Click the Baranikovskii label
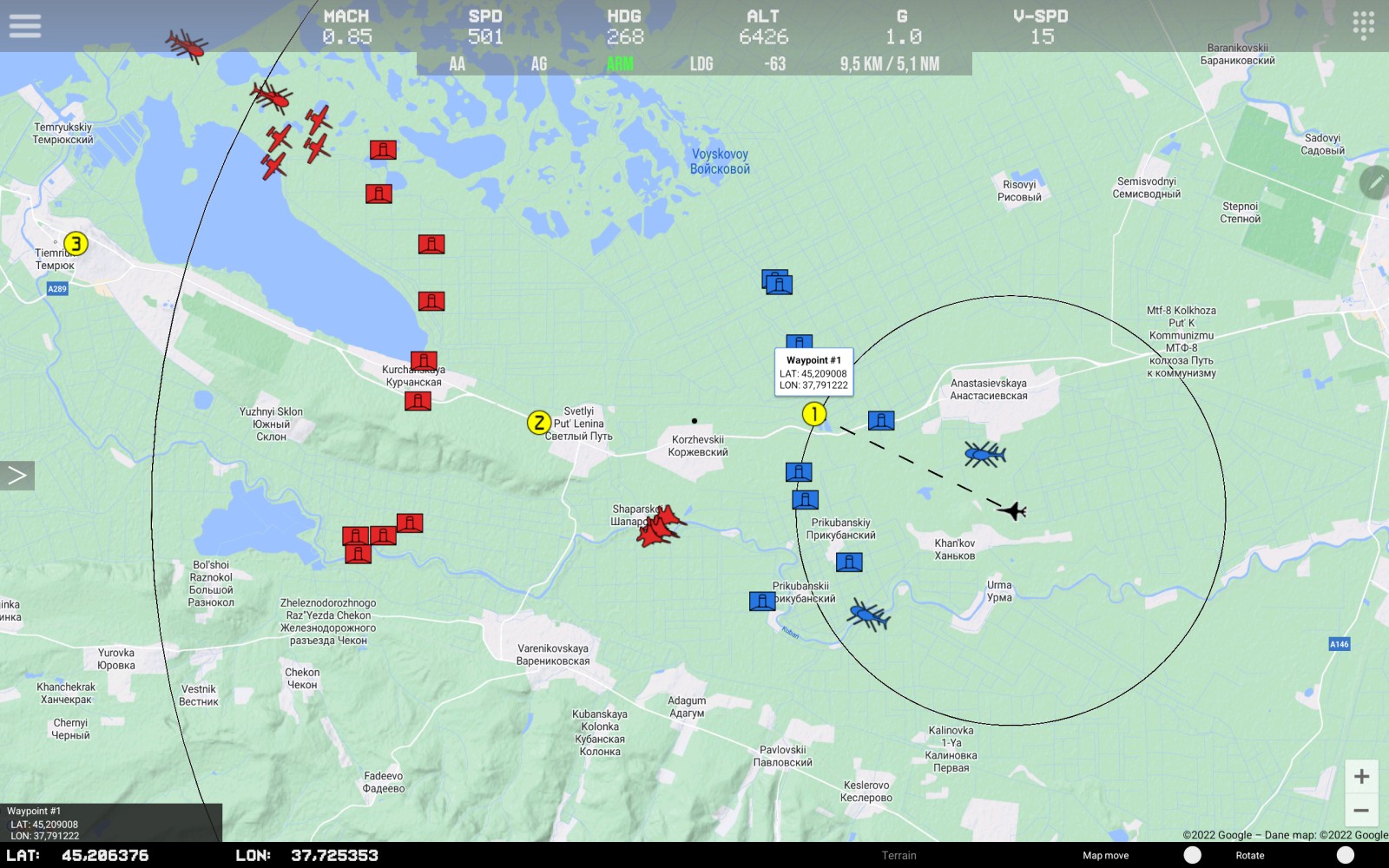This screenshot has height=868, width=1389. point(1238,54)
